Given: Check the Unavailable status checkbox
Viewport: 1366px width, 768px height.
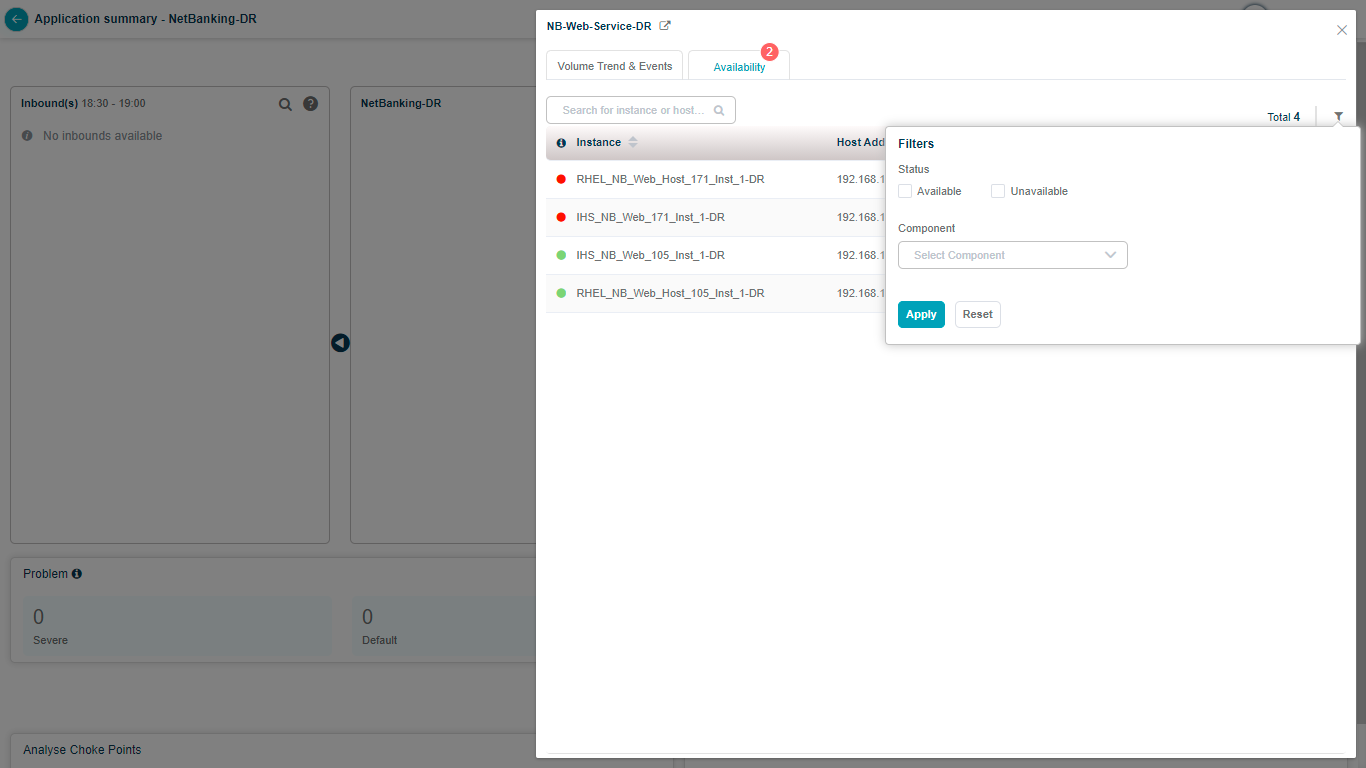Looking at the screenshot, I should click(x=998, y=191).
